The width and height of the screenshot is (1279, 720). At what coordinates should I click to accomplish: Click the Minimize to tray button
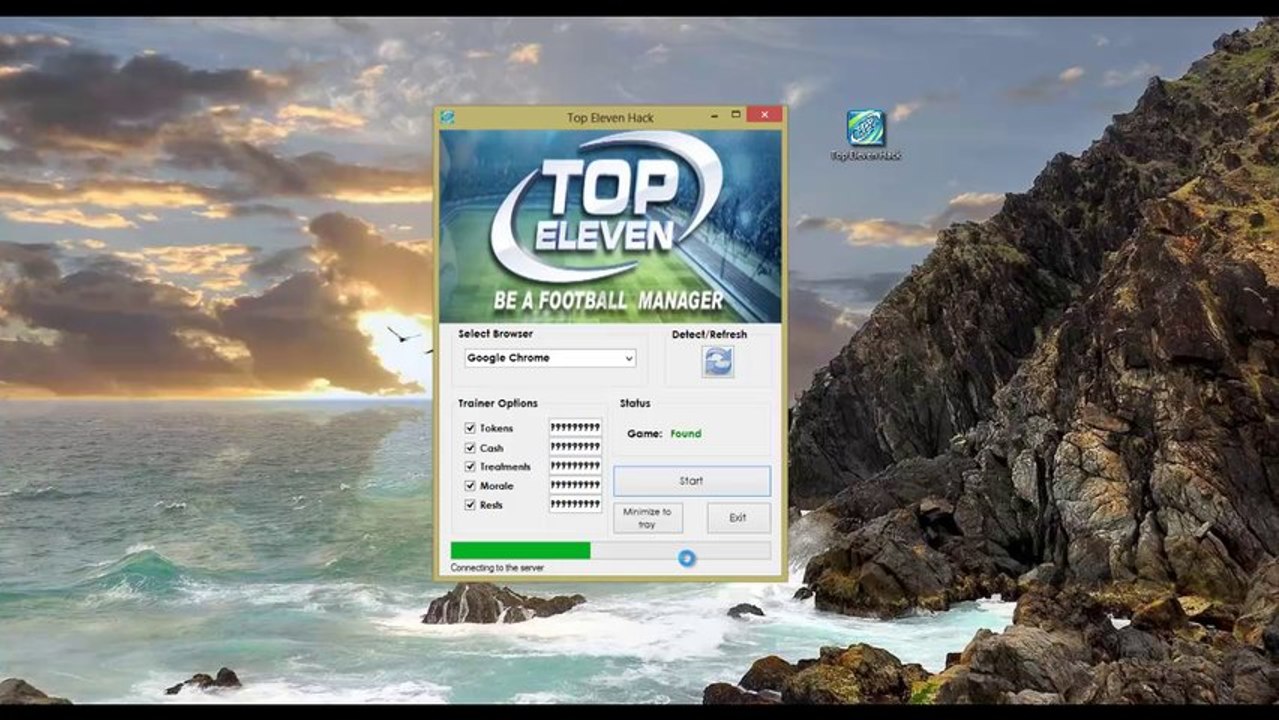tap(647, 518)
